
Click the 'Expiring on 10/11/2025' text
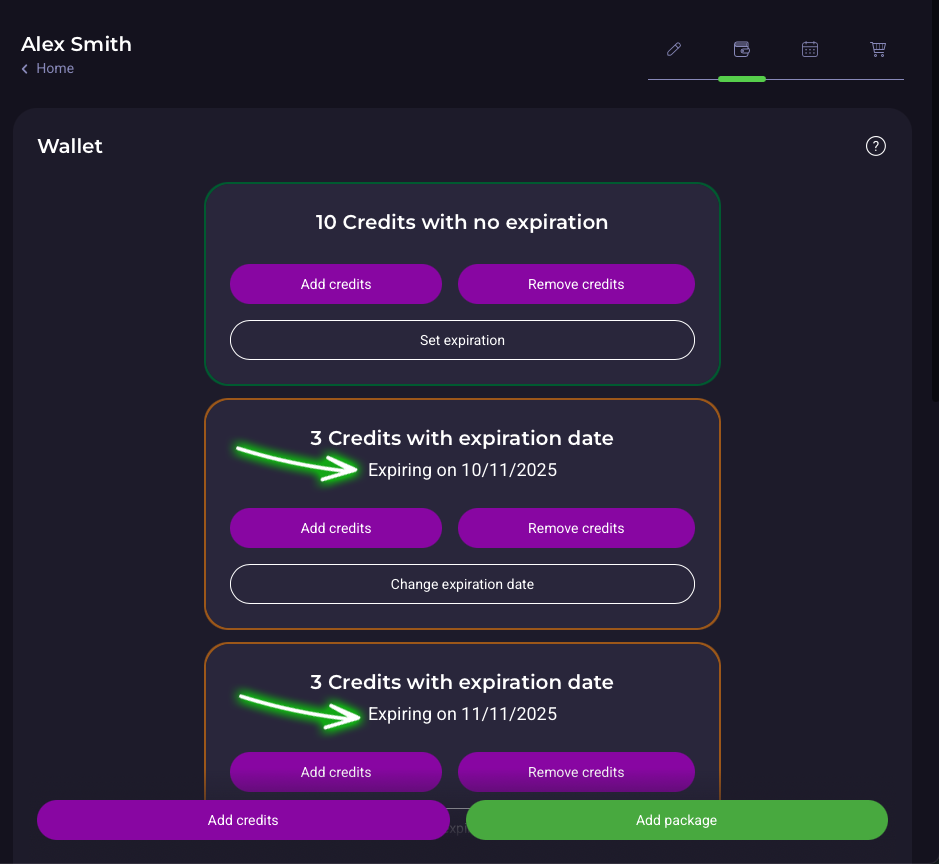(x=462, y=470)
